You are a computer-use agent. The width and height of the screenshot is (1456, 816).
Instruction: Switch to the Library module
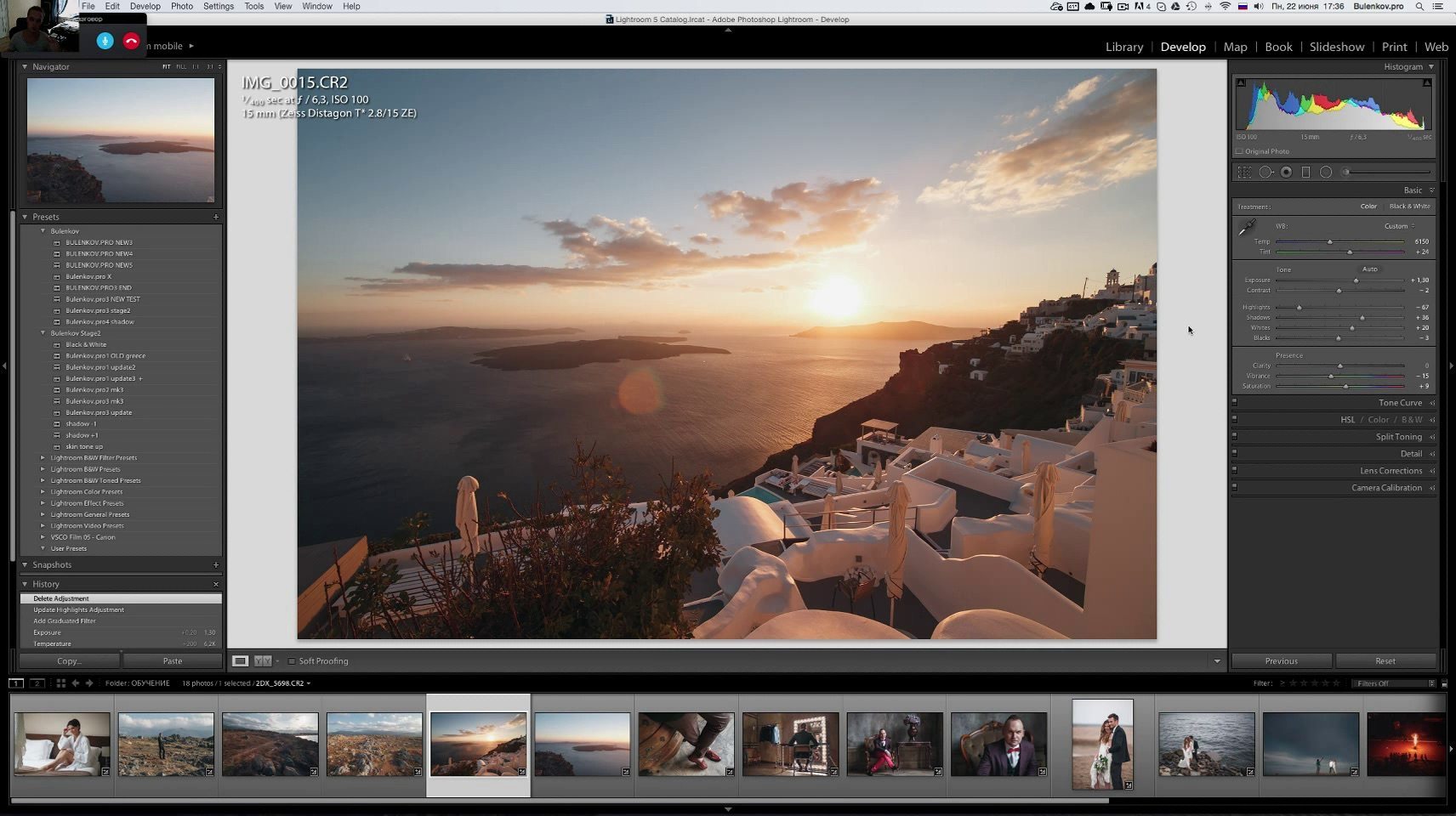pos(1124,47)
